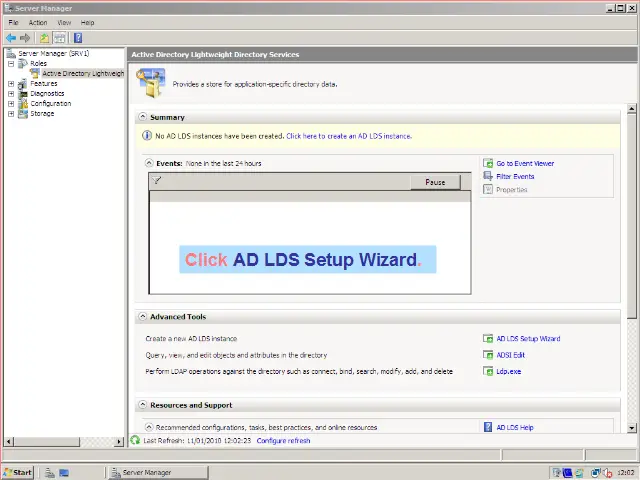The width and height of the screenshot is (640, 480).
Task: Click the Active Directory Lightweight role tree icon
Action: tap(35, 73)
